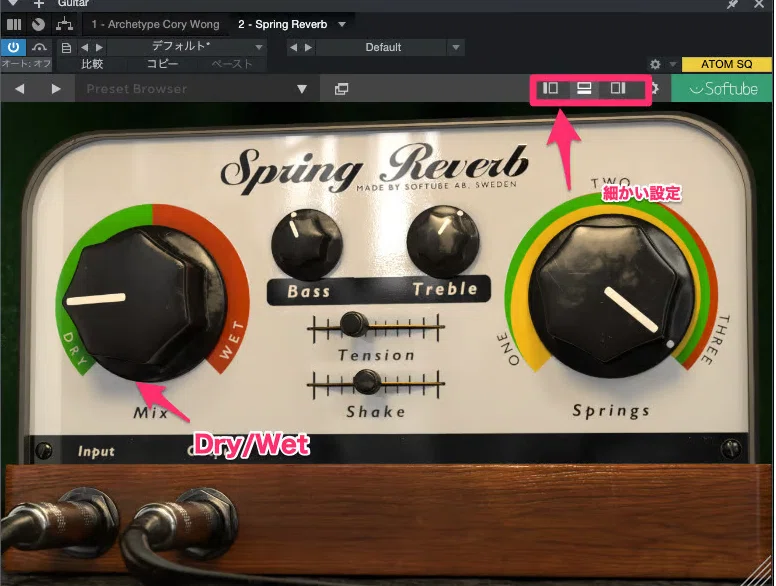Click the 比較 compare button
The width and height of the screenshot is (776, 586).
(92, 64)
